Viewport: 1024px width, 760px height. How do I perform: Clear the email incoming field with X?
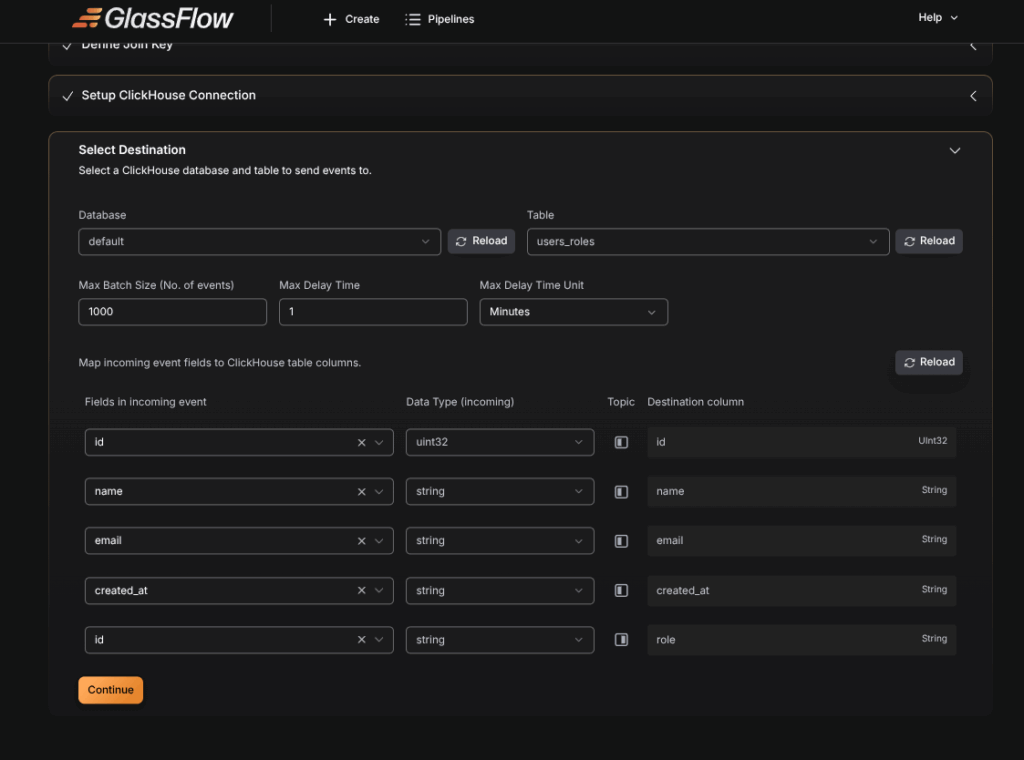point(361,541)
